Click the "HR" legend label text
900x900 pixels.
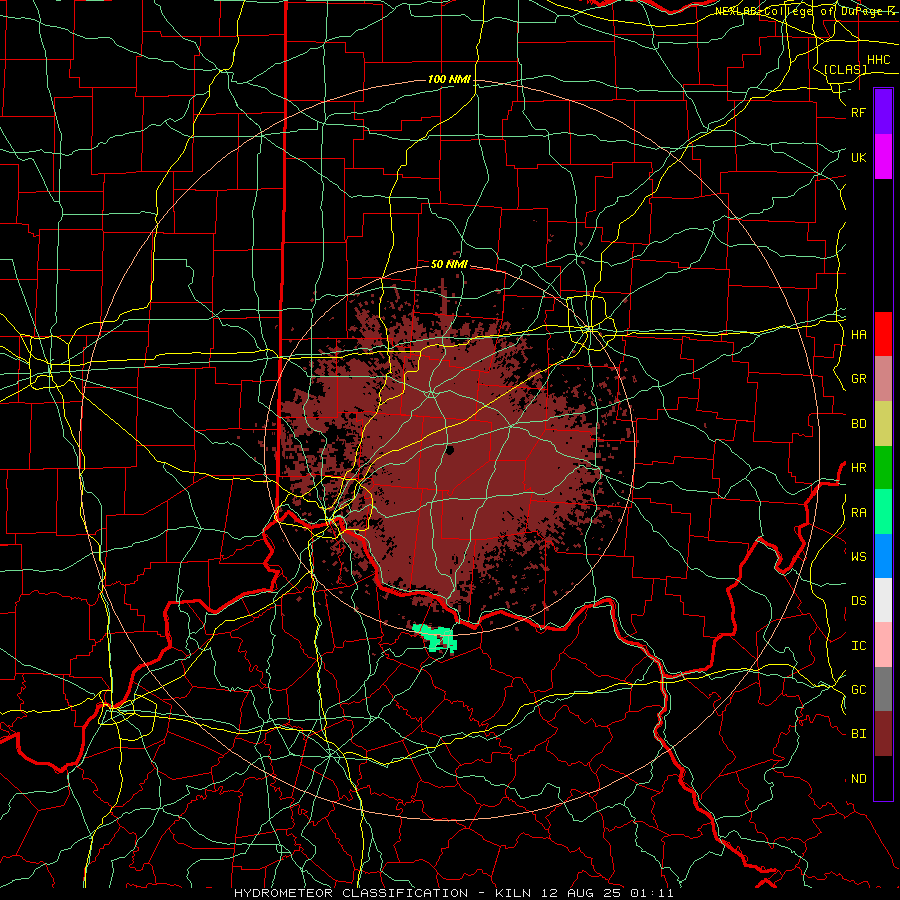[858, 468]
